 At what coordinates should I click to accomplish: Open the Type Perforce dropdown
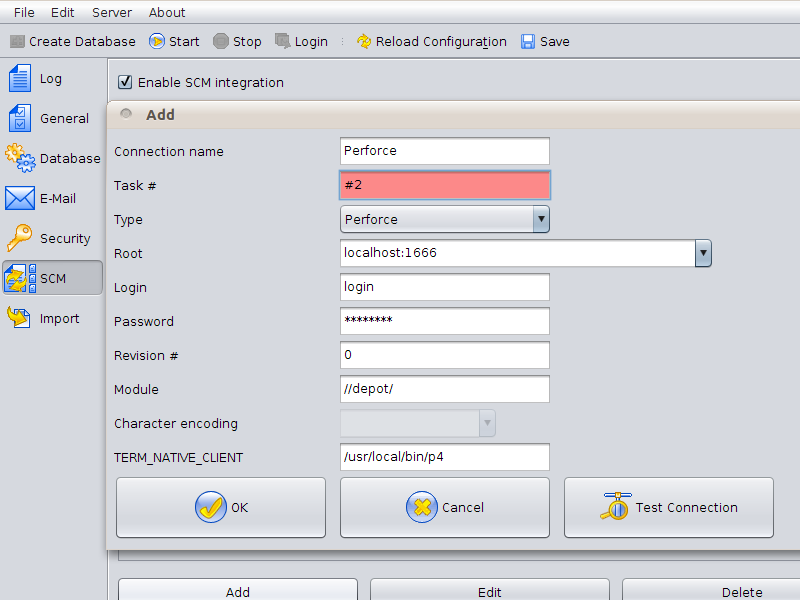tap(444, 219)
